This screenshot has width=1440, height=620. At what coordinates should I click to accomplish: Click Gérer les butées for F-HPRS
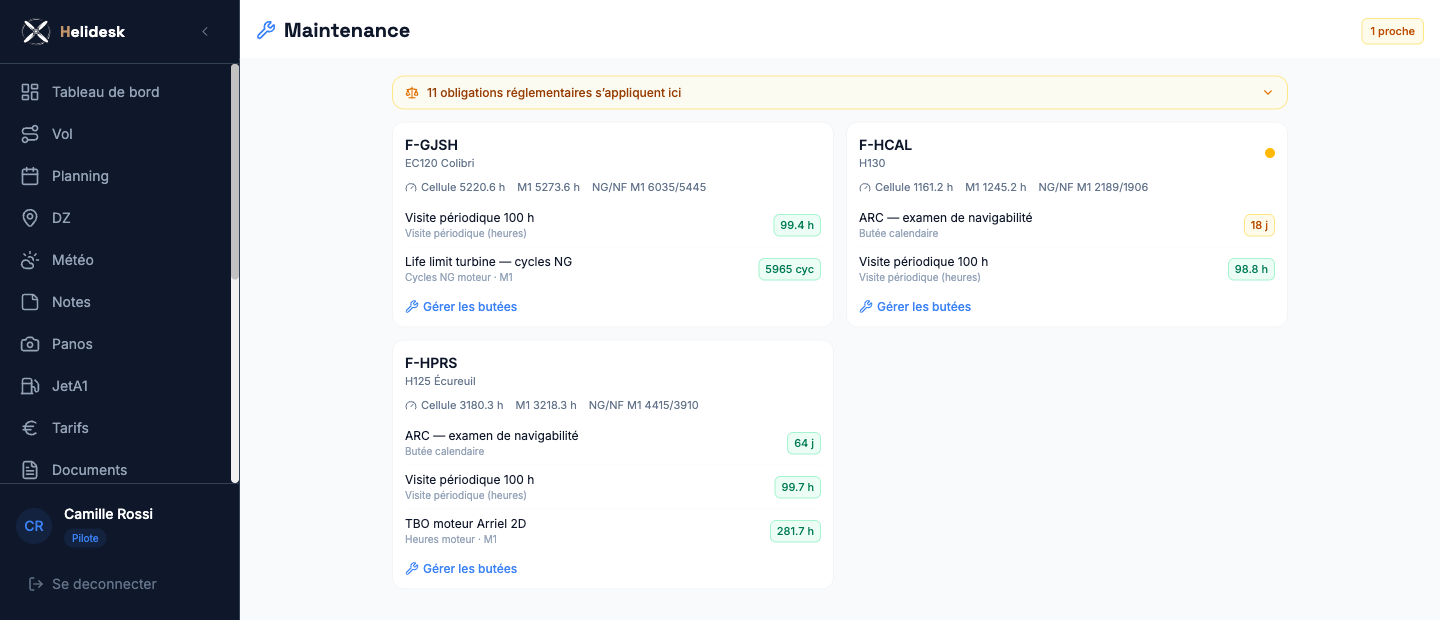pyautogui.click(x=461, y=569)
